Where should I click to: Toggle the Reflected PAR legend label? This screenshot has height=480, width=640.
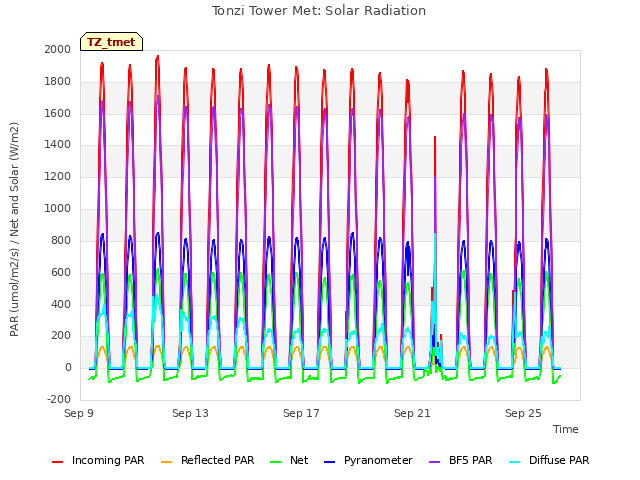point(218,460)
